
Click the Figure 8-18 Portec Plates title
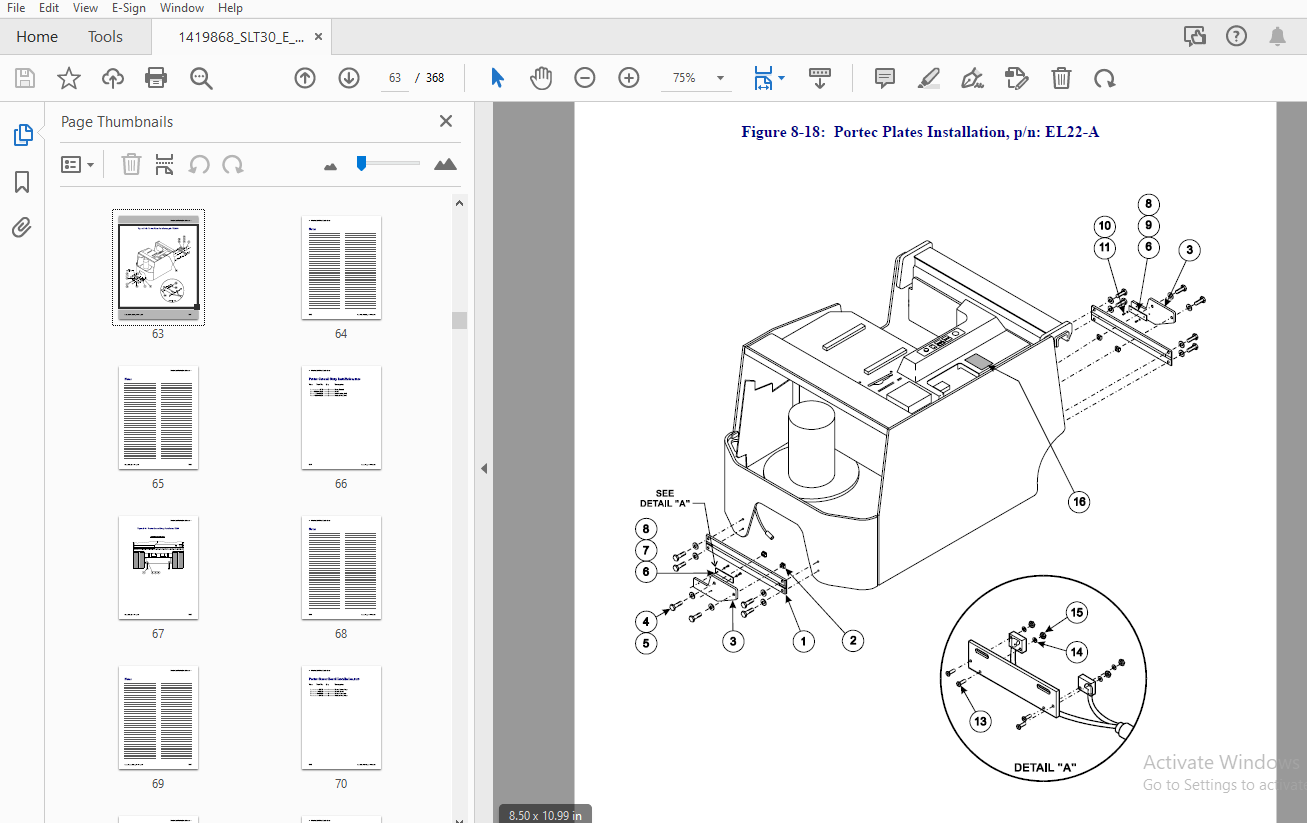coord(920,132)
